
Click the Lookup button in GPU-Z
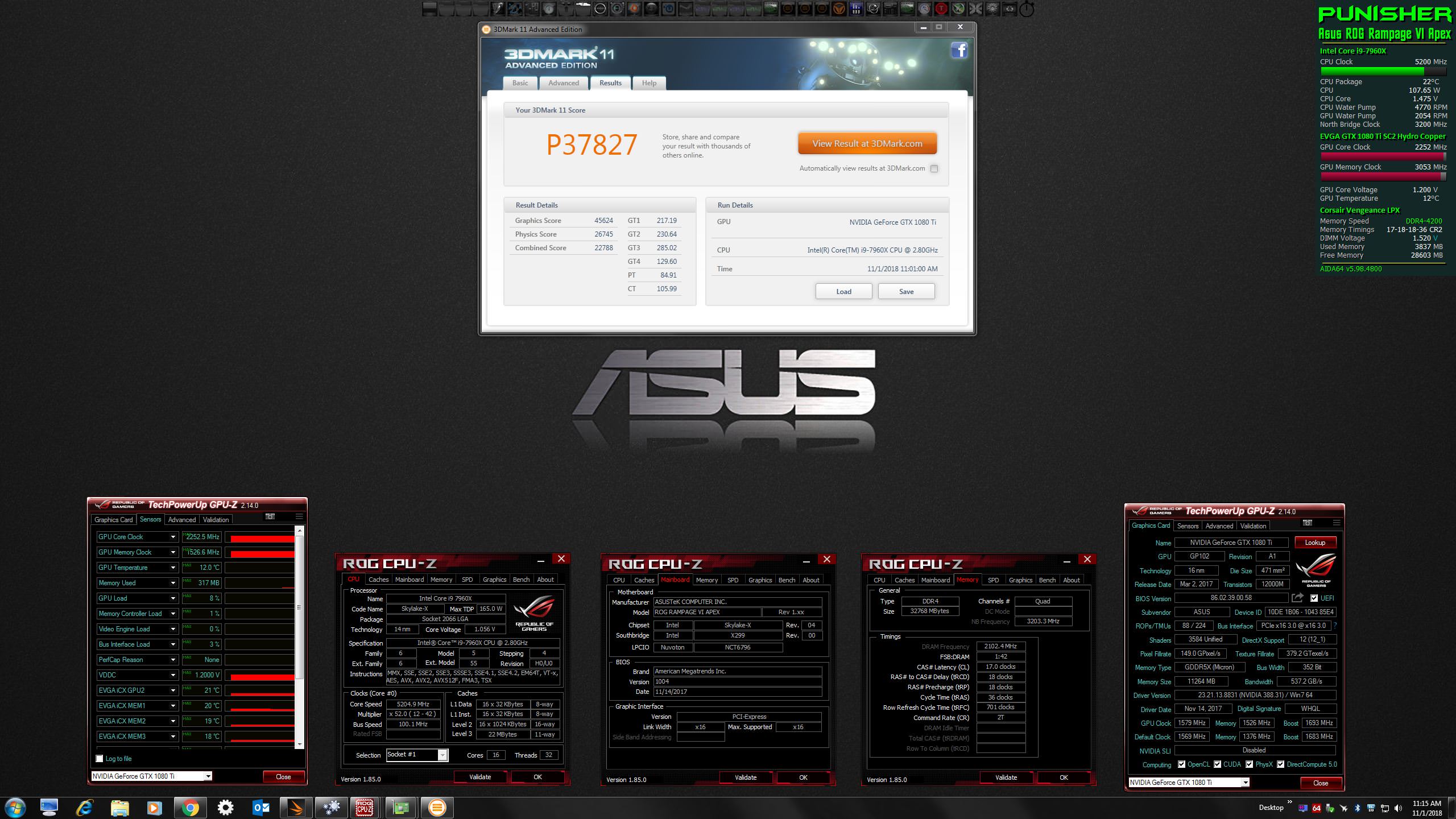[1315, 543]
